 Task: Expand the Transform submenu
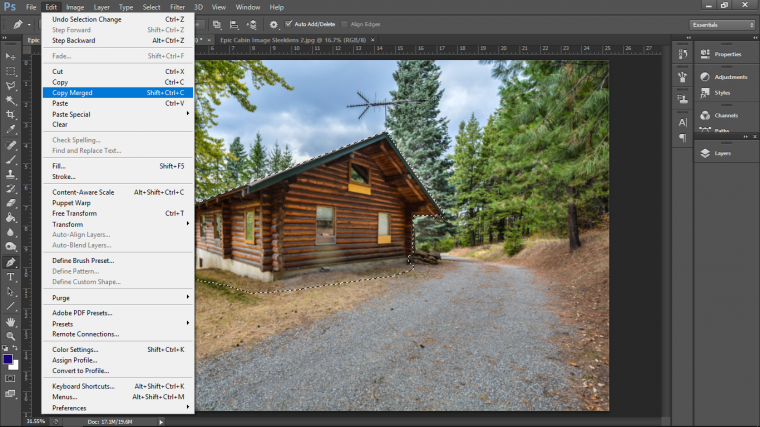coord(118,224)
